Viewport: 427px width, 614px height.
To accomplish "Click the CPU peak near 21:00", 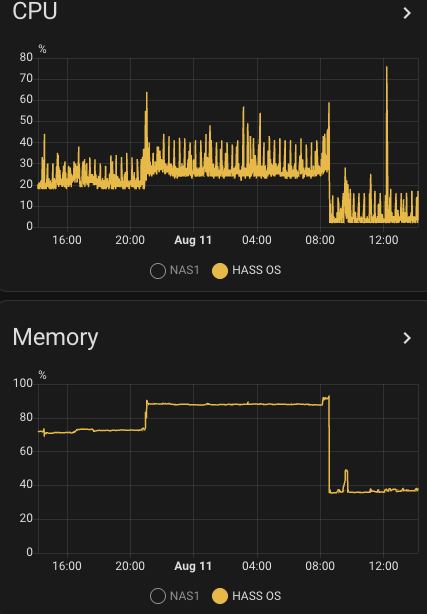I will [147, 93].
